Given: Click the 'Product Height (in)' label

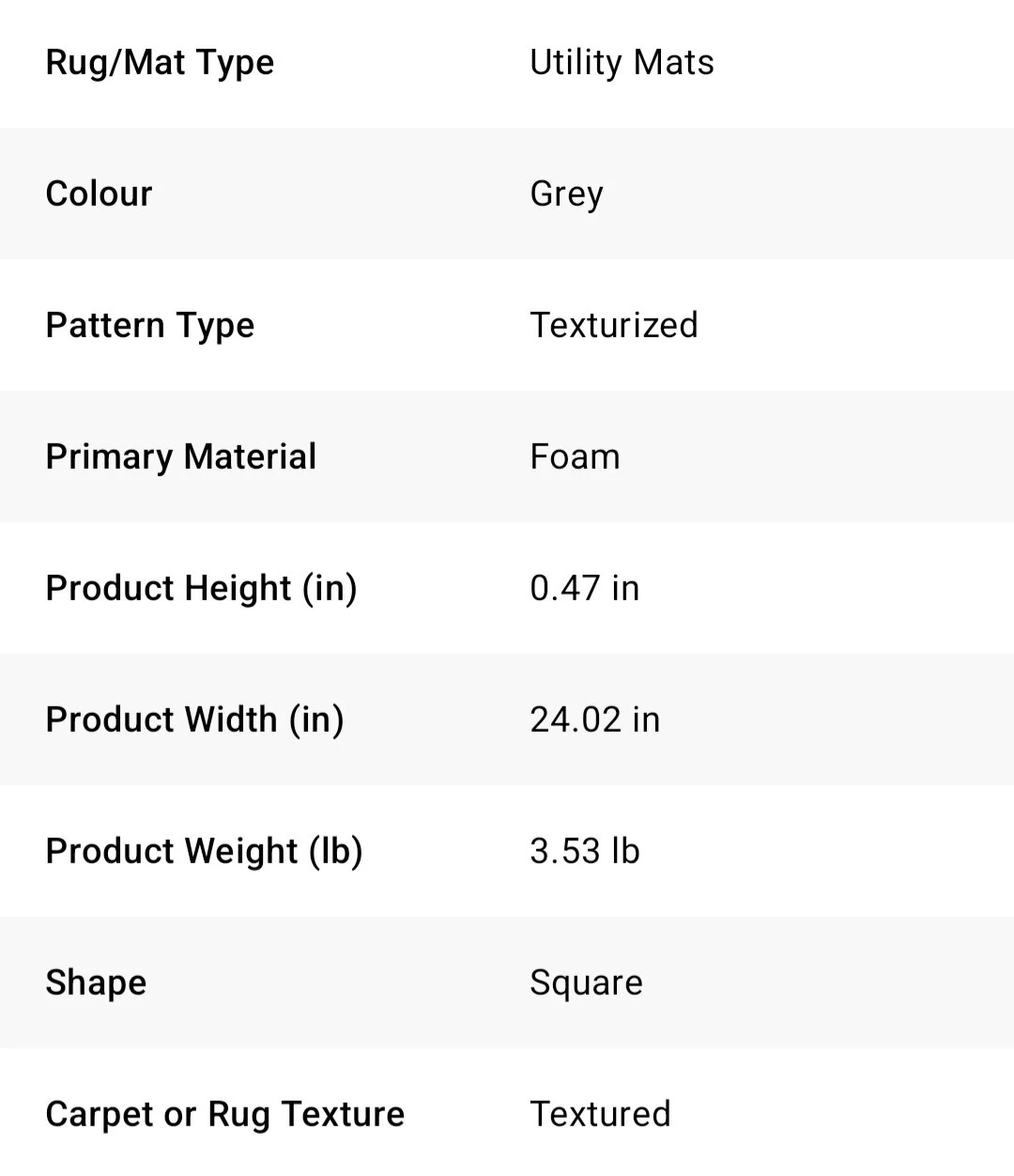Looking at the screenshot, I should [x=201, y=589].
